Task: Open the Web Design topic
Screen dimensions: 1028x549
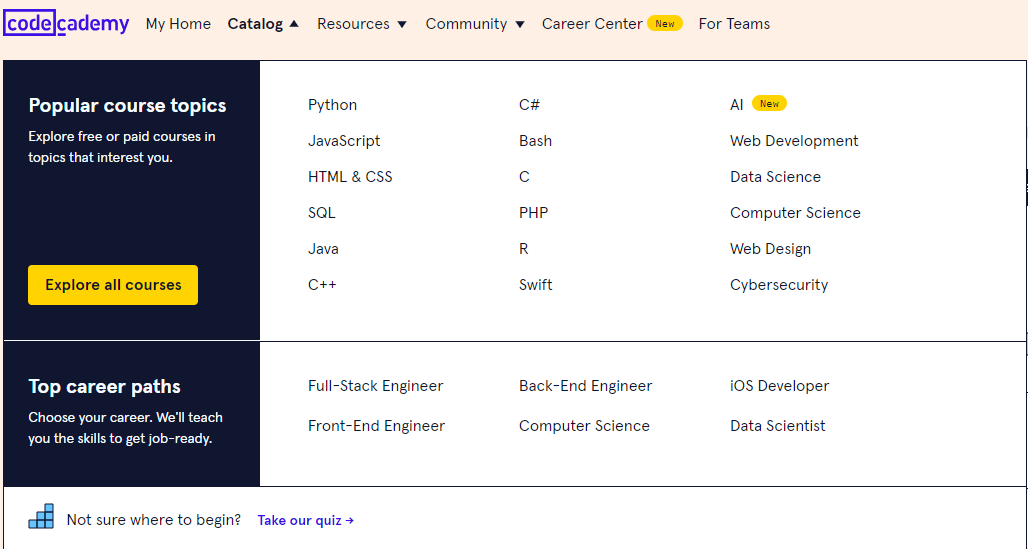Action: [770, 249]
